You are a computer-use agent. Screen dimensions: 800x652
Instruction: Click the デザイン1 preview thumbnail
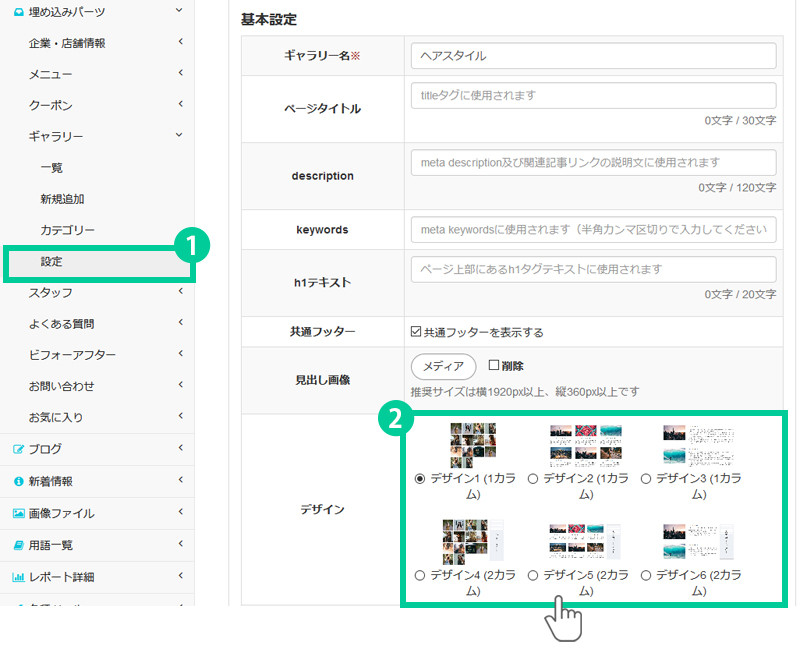(473, 445)
